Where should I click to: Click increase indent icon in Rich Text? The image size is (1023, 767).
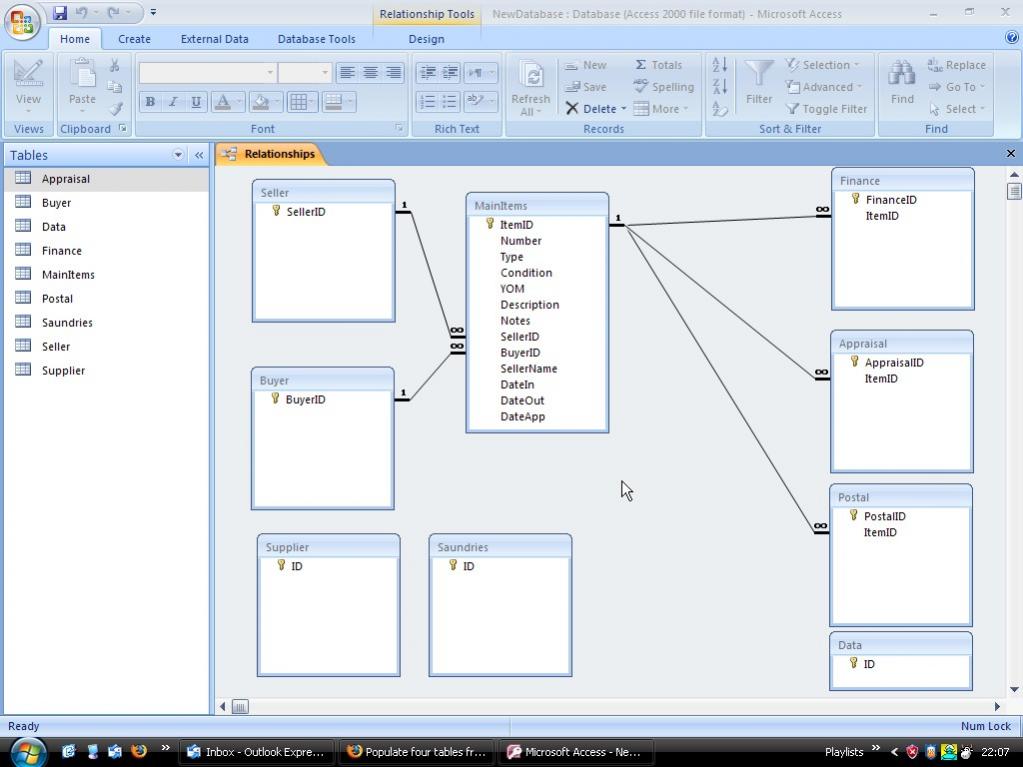click(x=450, y=72)
